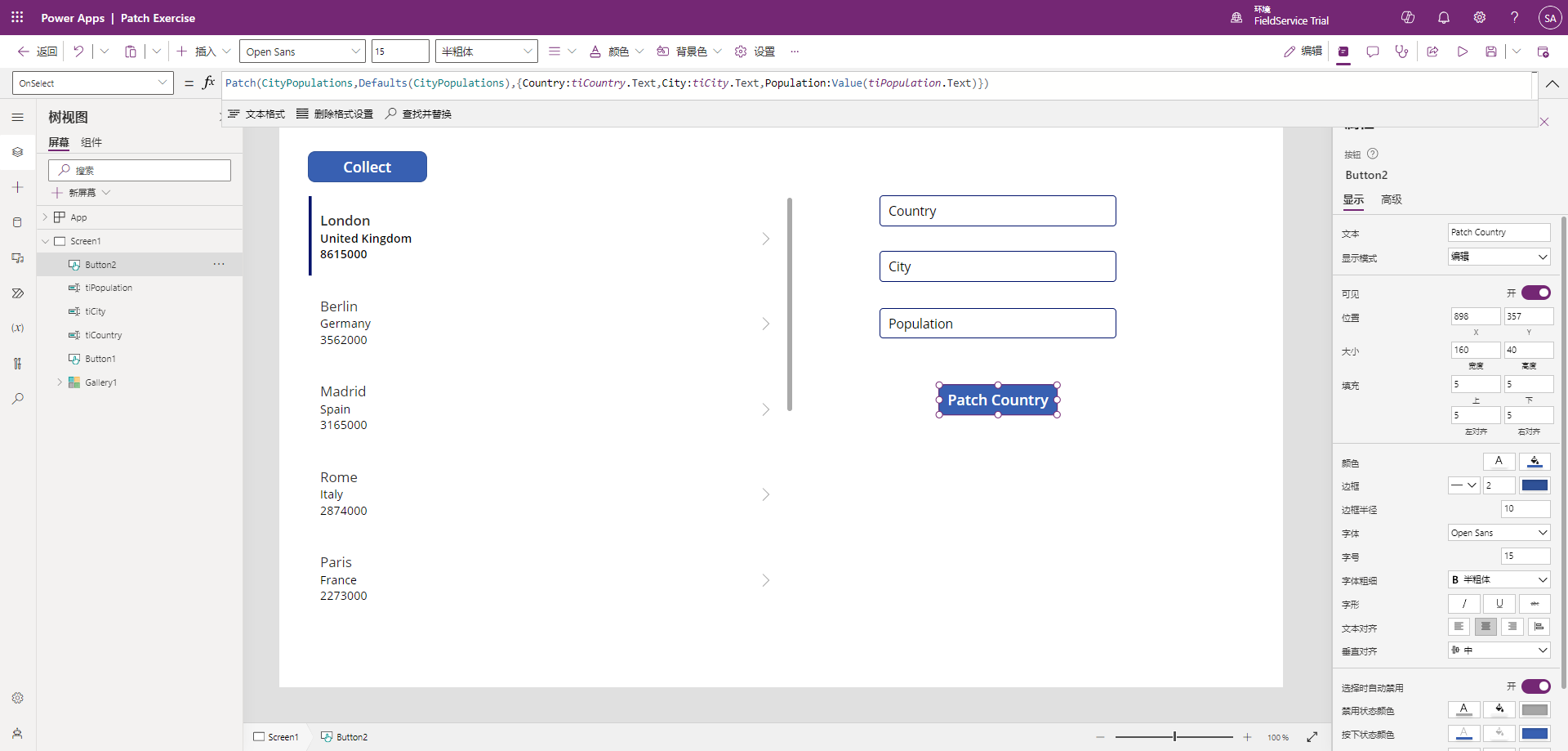Switch to the Display tab in the properties pane
The width and height of the screenshot is (1568, 751).
coord(1354,199)
